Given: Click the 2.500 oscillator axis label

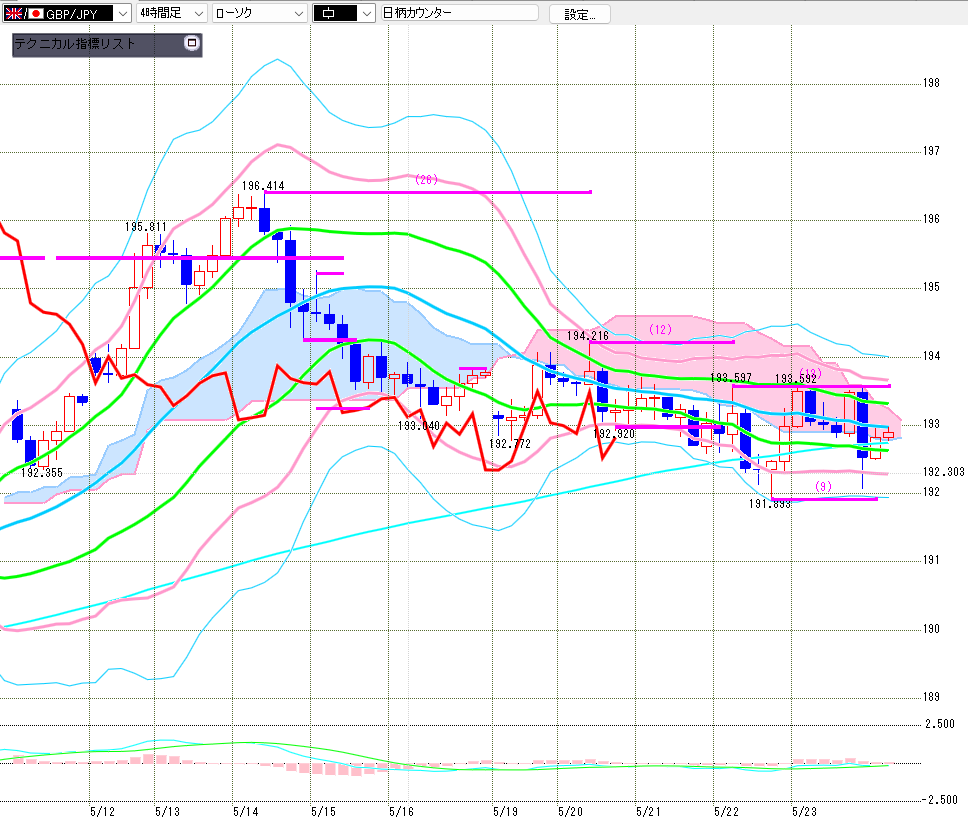Looking at the screenshot, I should [x=940, y=724].
